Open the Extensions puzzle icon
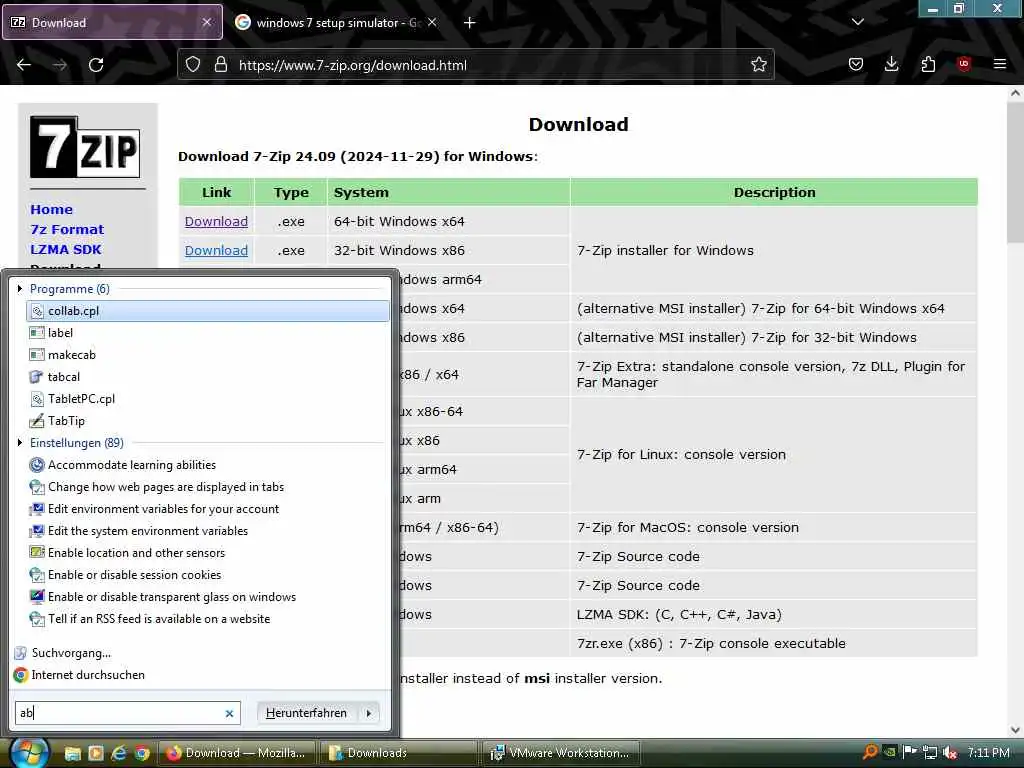This screenshot has height=768, width=1024. click(x=928, y=65)
